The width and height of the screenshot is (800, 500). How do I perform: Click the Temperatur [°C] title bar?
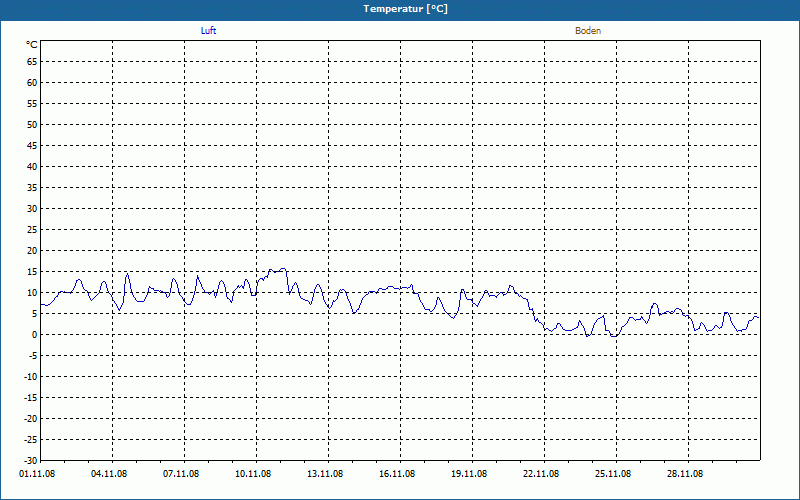coord(400,10)
